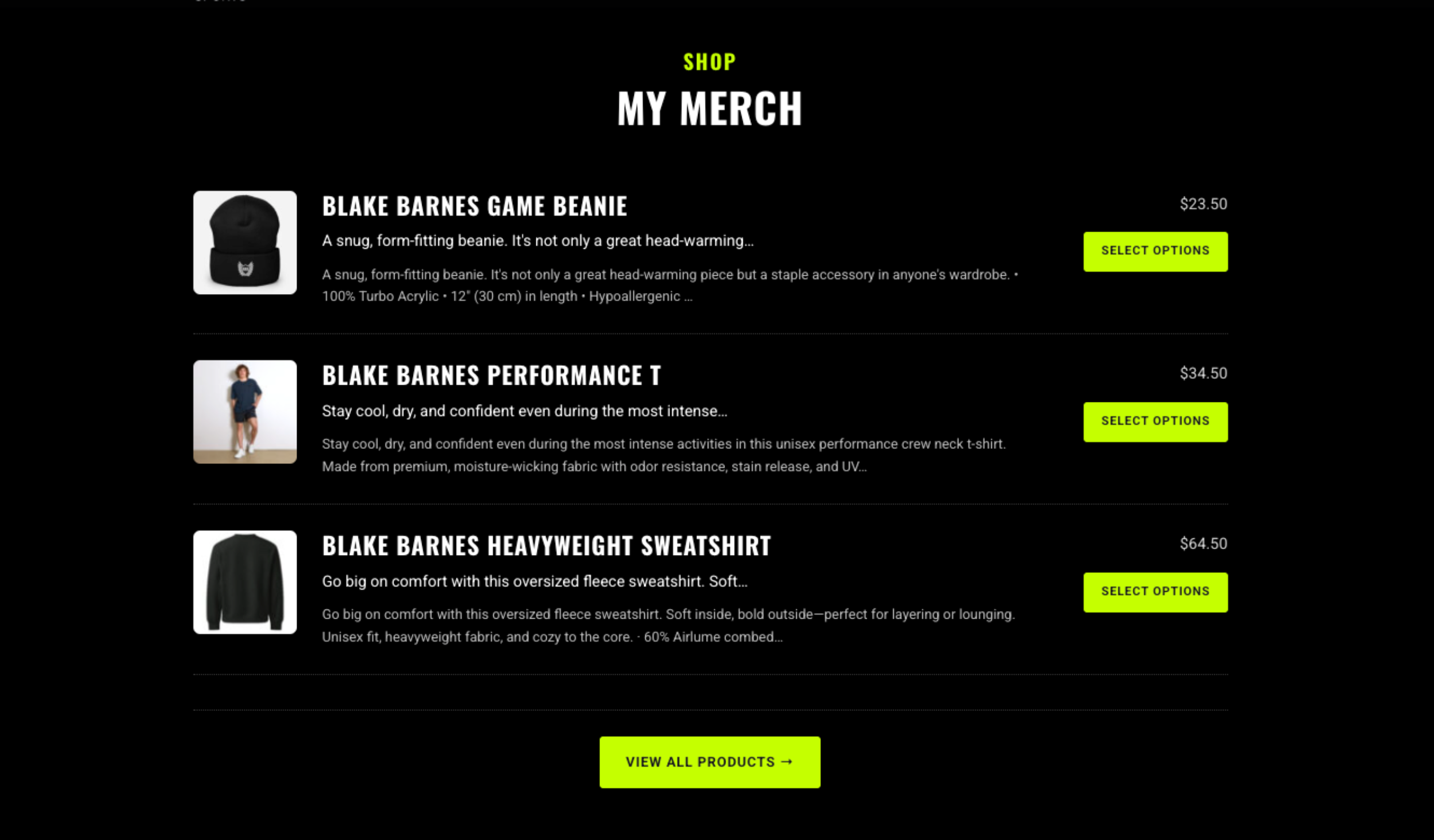Click the 'Go big on comfort' short tagline
Viewport: 1434px width, 840px height.
535,581
